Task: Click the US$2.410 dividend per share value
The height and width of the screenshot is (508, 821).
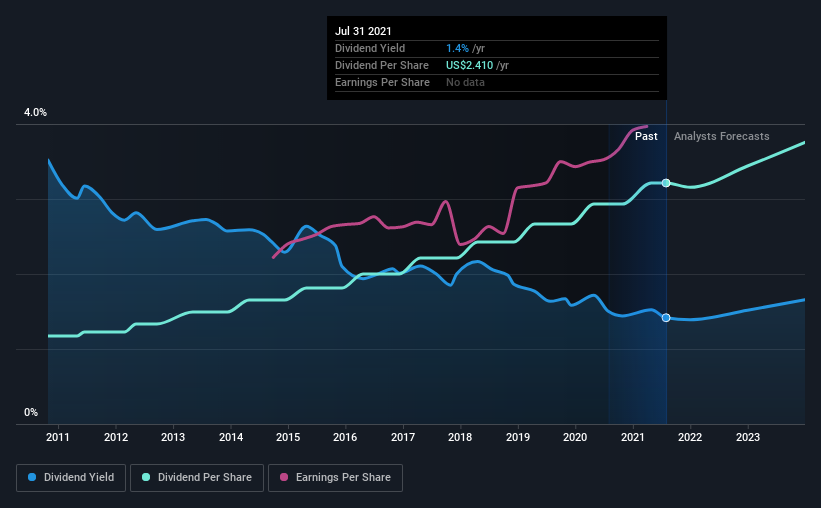Action: [x=470, y=65]
